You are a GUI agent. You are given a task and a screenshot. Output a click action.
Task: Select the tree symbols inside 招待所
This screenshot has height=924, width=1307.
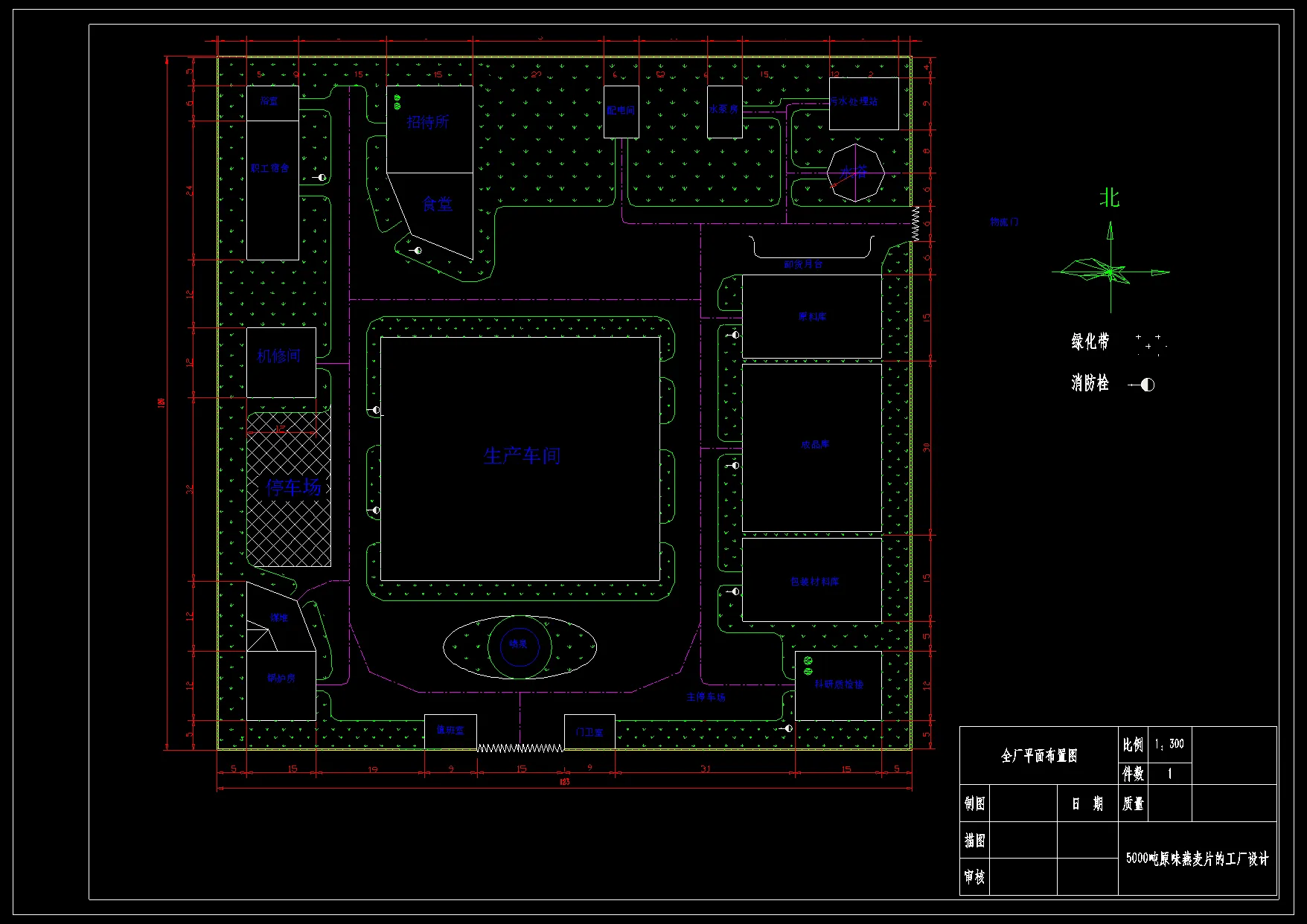(x=397, y=102)
